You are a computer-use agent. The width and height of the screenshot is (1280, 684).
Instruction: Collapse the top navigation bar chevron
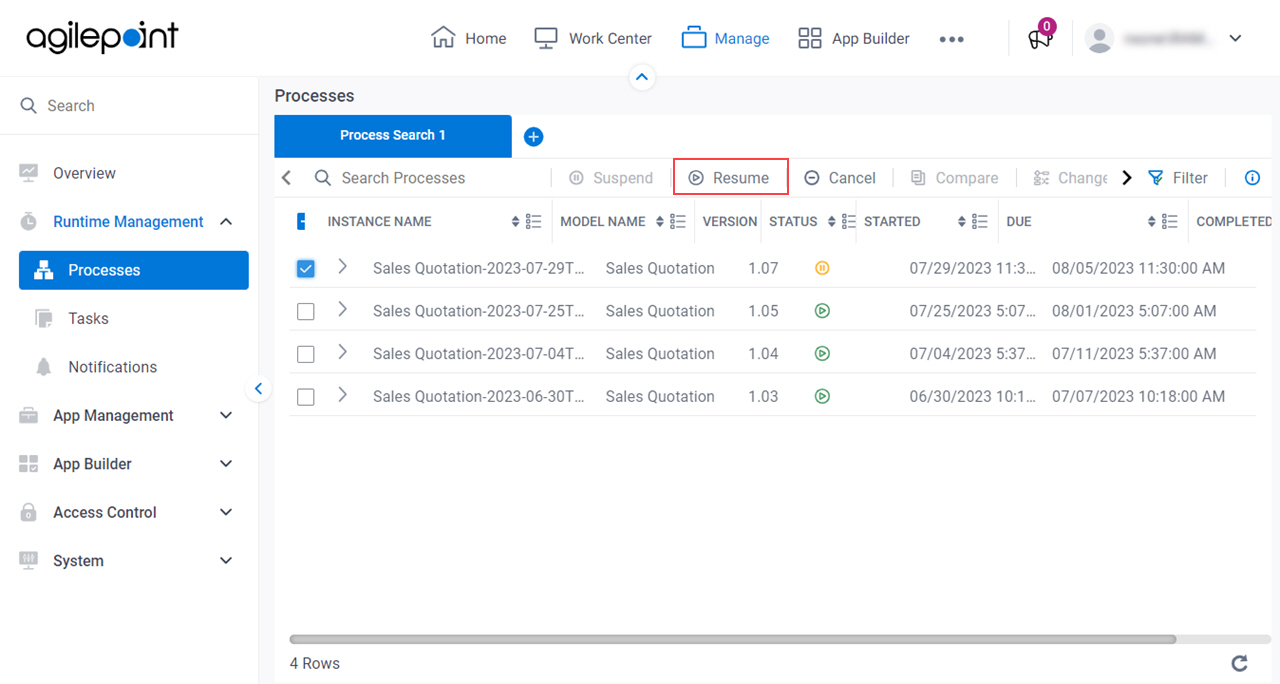coord(642,77)
